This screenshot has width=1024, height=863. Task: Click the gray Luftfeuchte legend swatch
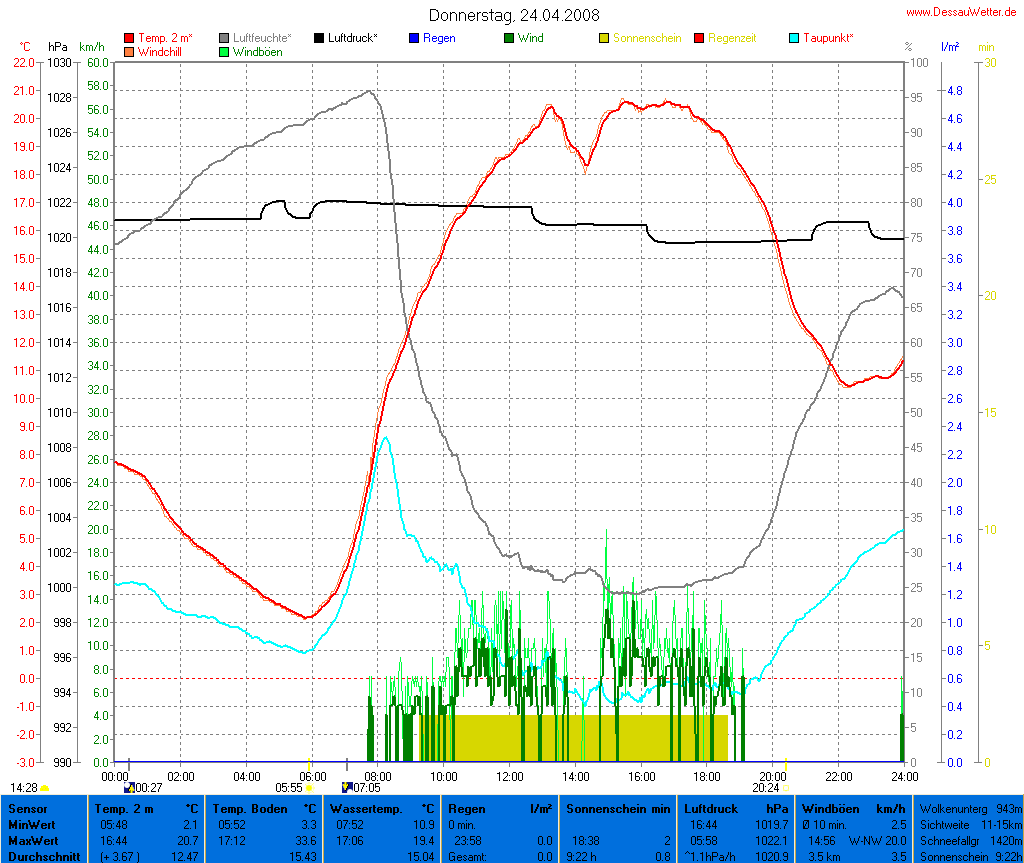(x=224, y=38)
